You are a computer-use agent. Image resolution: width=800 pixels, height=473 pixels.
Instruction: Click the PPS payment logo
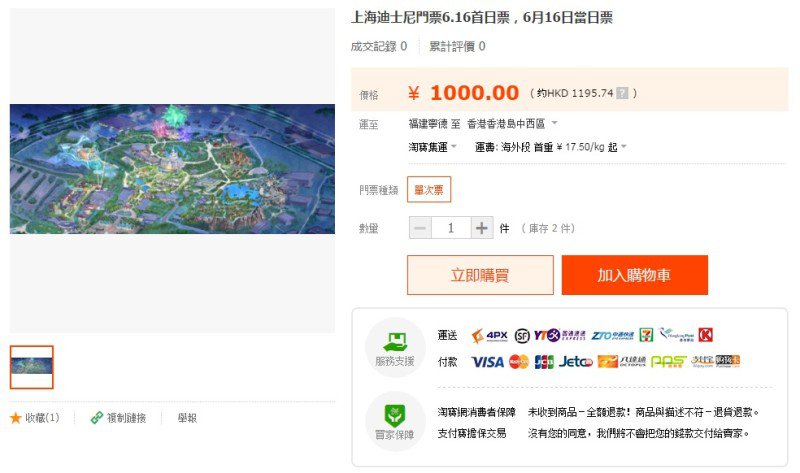[x=669, y=362]
